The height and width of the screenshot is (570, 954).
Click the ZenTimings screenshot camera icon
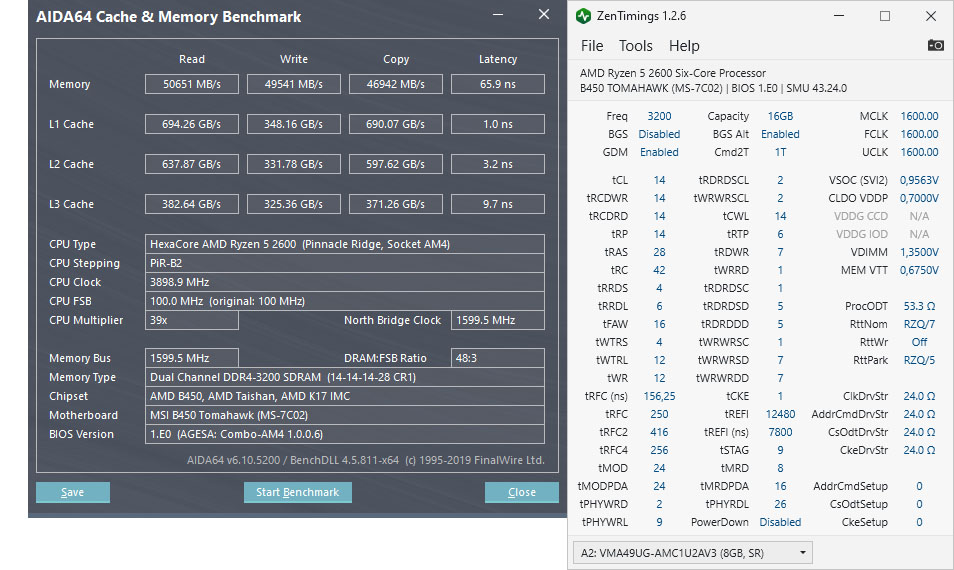(935, 45)
